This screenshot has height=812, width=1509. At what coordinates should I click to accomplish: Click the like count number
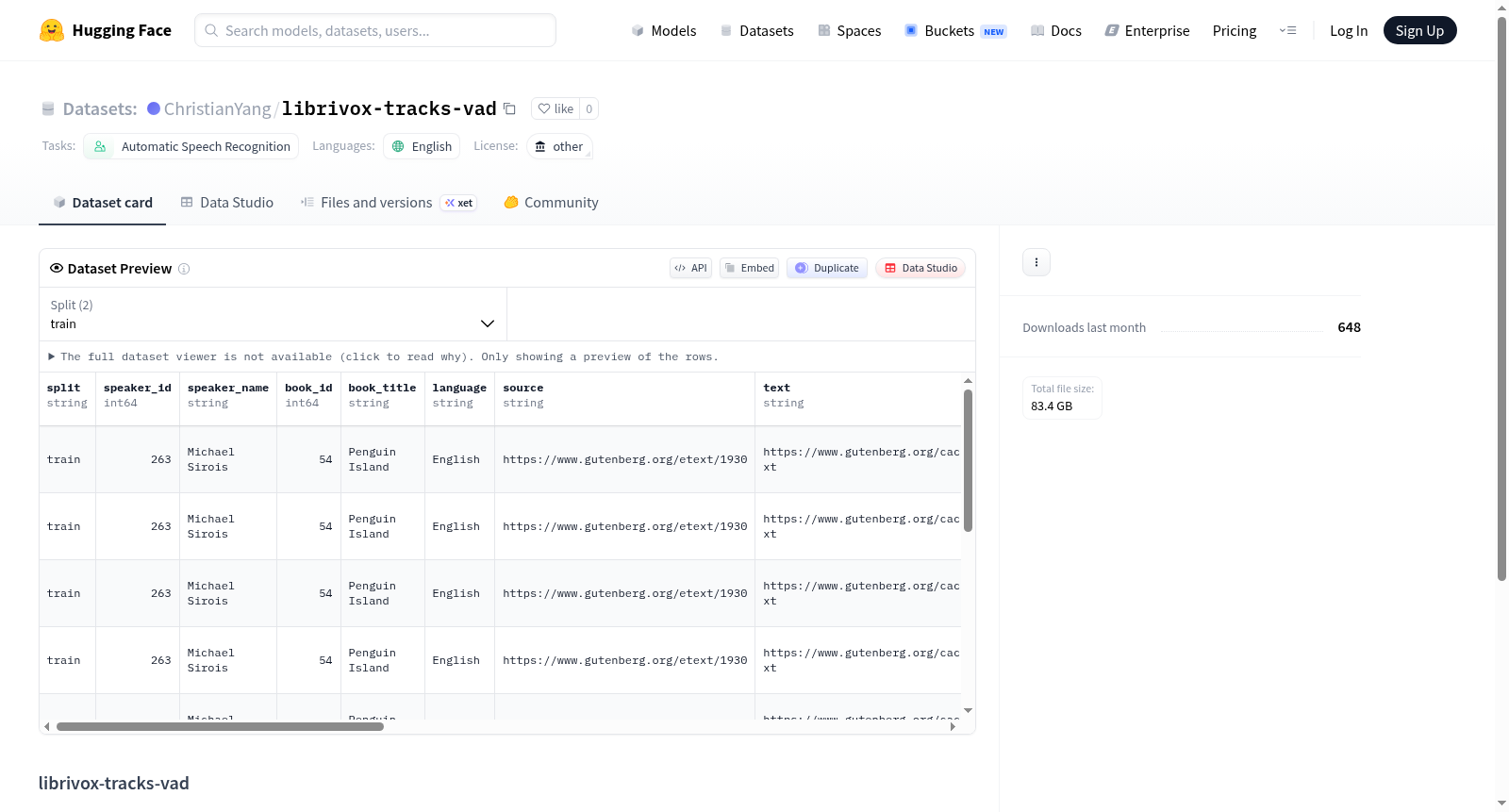point(589,108)
